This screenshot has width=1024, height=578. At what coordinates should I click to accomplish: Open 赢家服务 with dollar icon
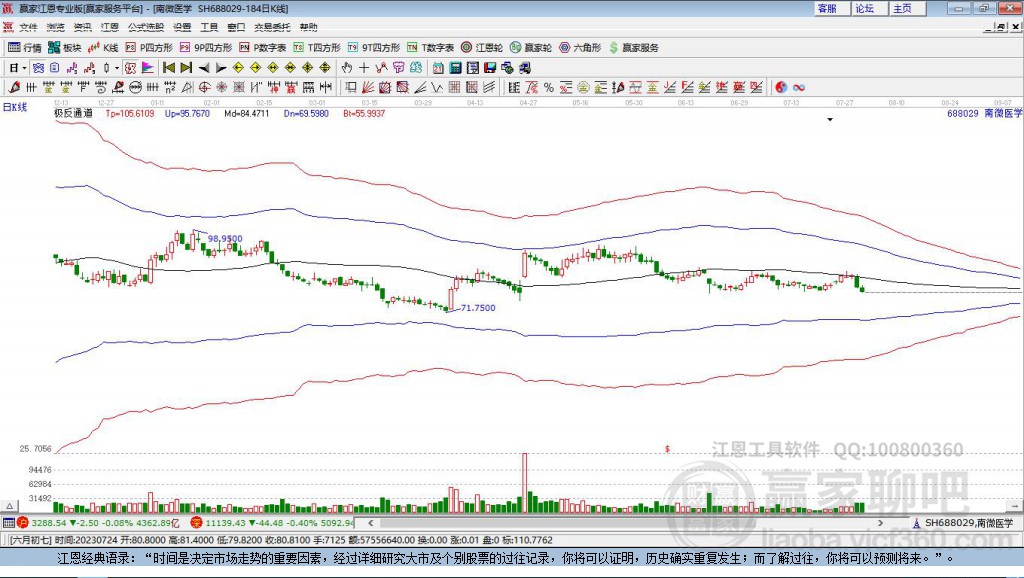[634, 48]
